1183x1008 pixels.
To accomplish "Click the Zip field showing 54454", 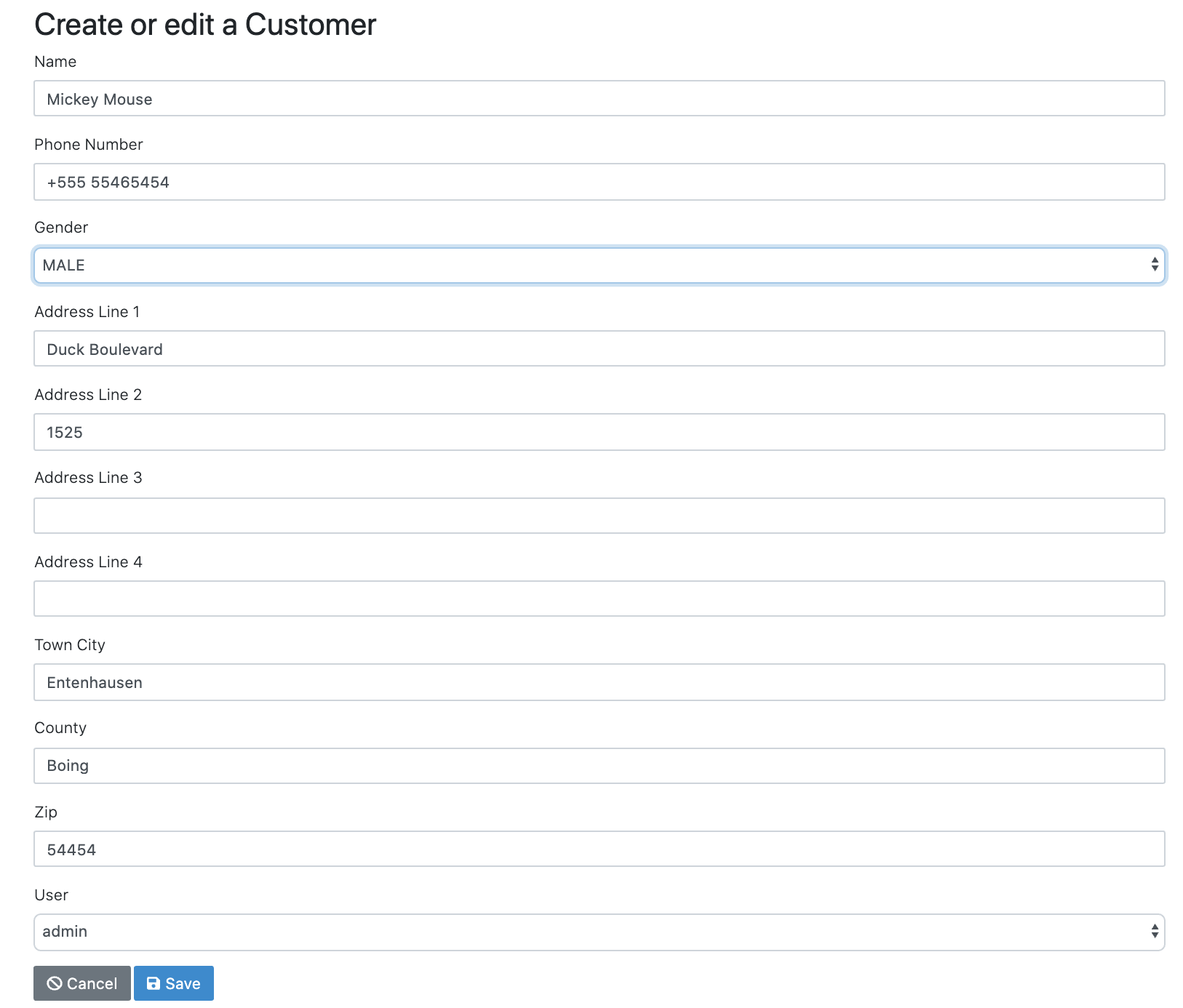I will 598,849.
